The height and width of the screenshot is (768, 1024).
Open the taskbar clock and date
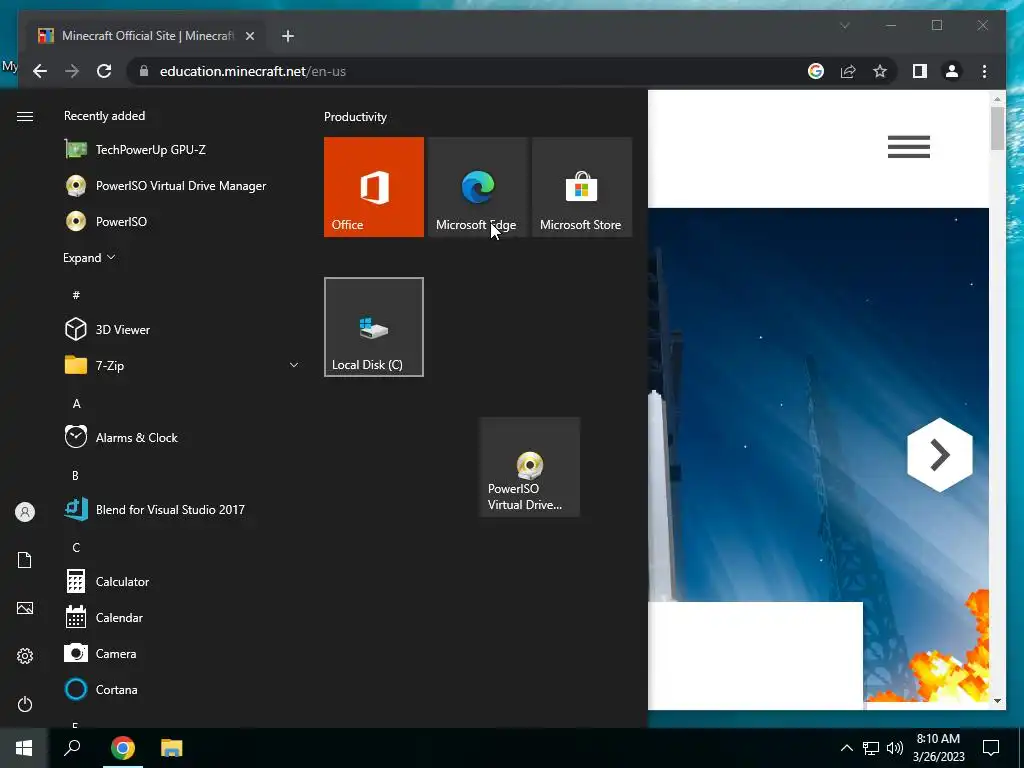click(938, 748)
